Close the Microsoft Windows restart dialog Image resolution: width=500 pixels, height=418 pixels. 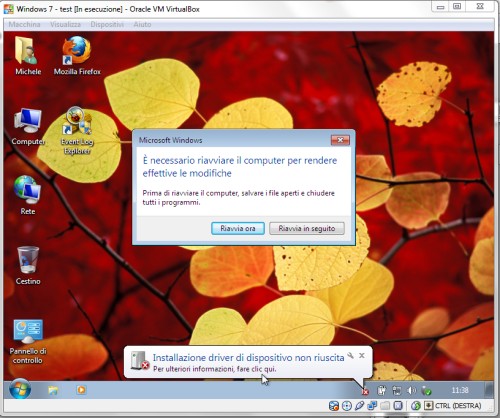coord(340,140)
